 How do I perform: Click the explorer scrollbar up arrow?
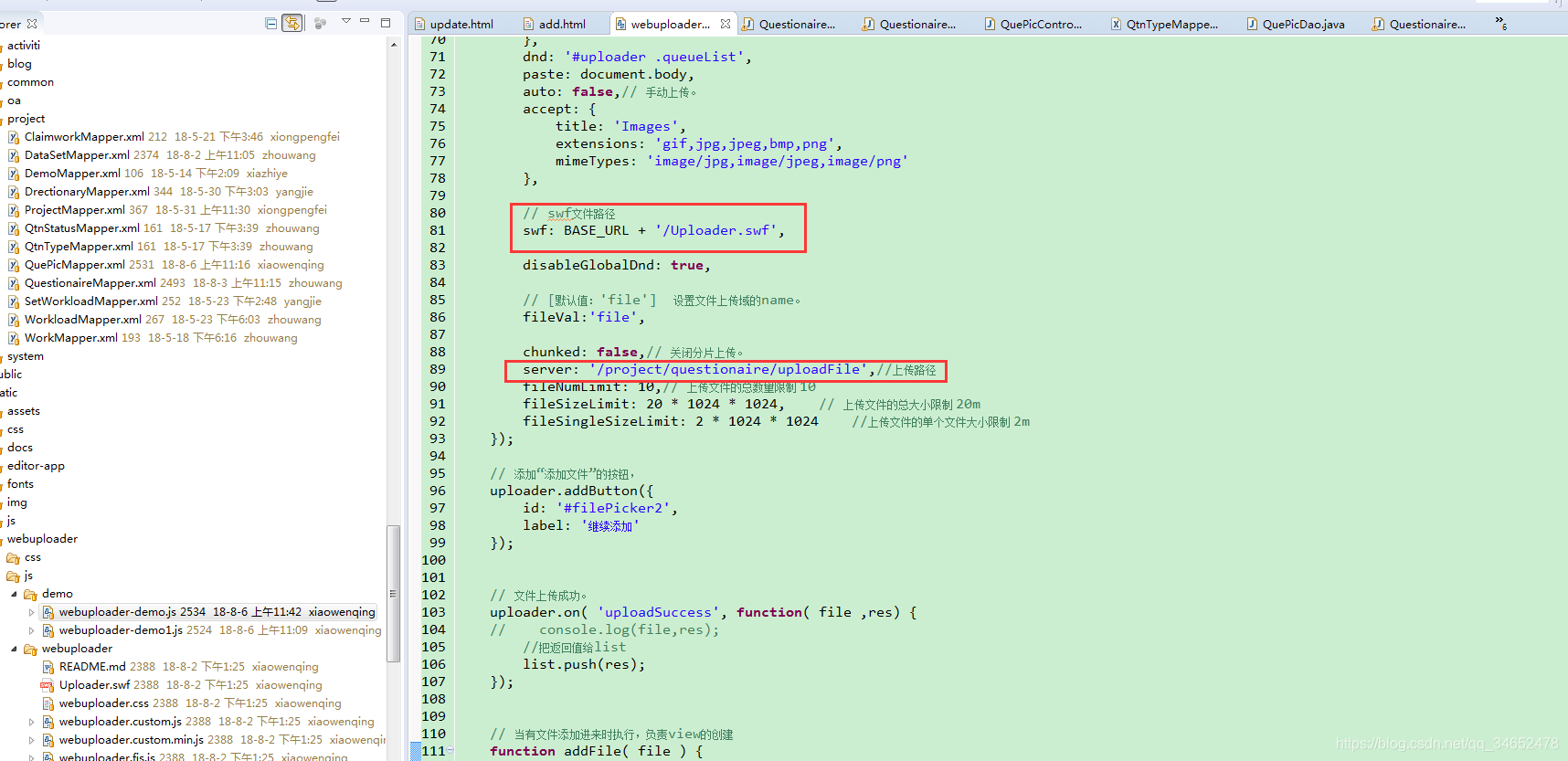click(393, 44)
